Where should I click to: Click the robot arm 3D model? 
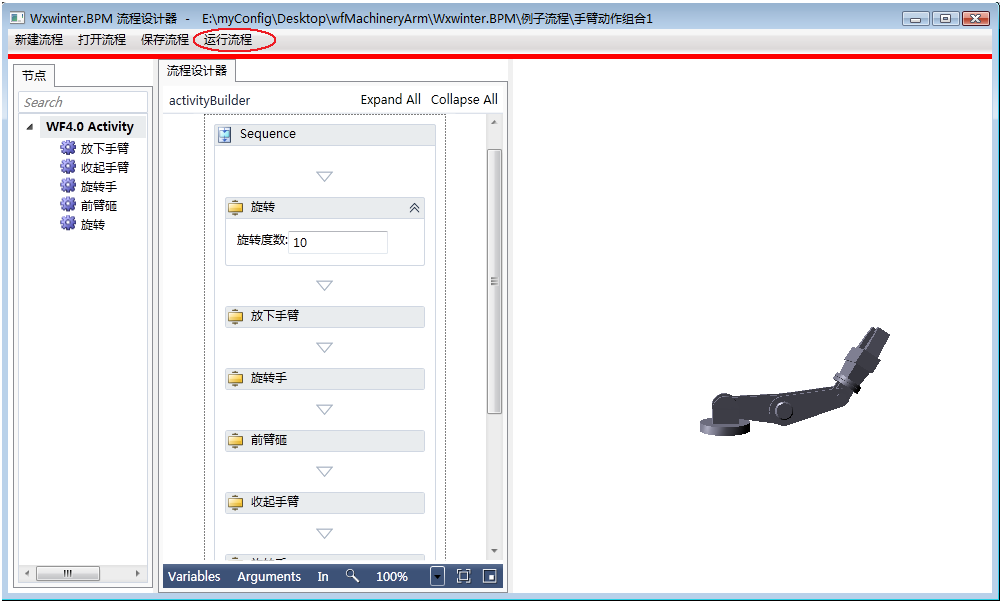[794, 383]
